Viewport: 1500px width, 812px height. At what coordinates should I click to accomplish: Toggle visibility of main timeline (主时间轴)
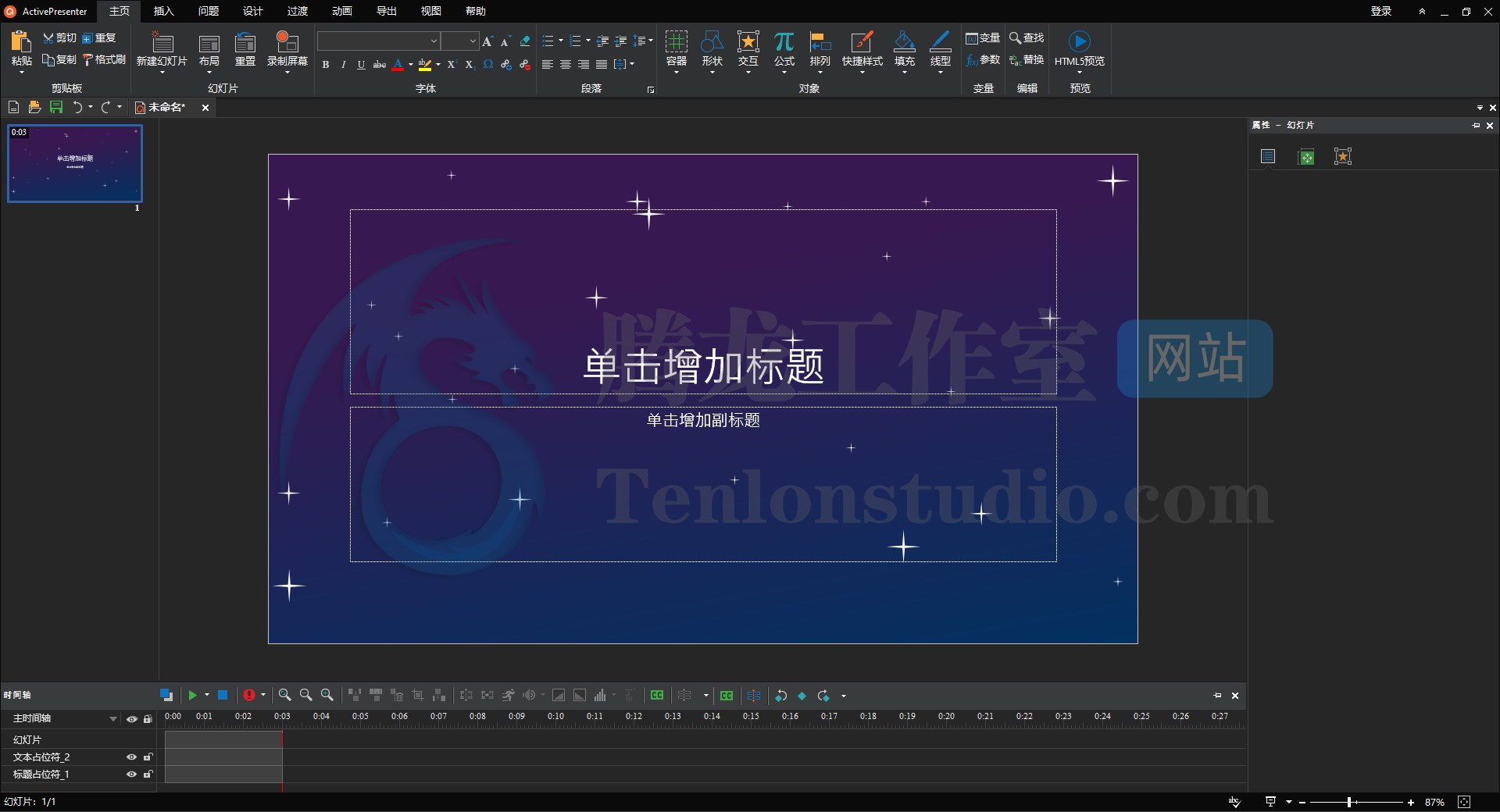(x=131, y=719)
